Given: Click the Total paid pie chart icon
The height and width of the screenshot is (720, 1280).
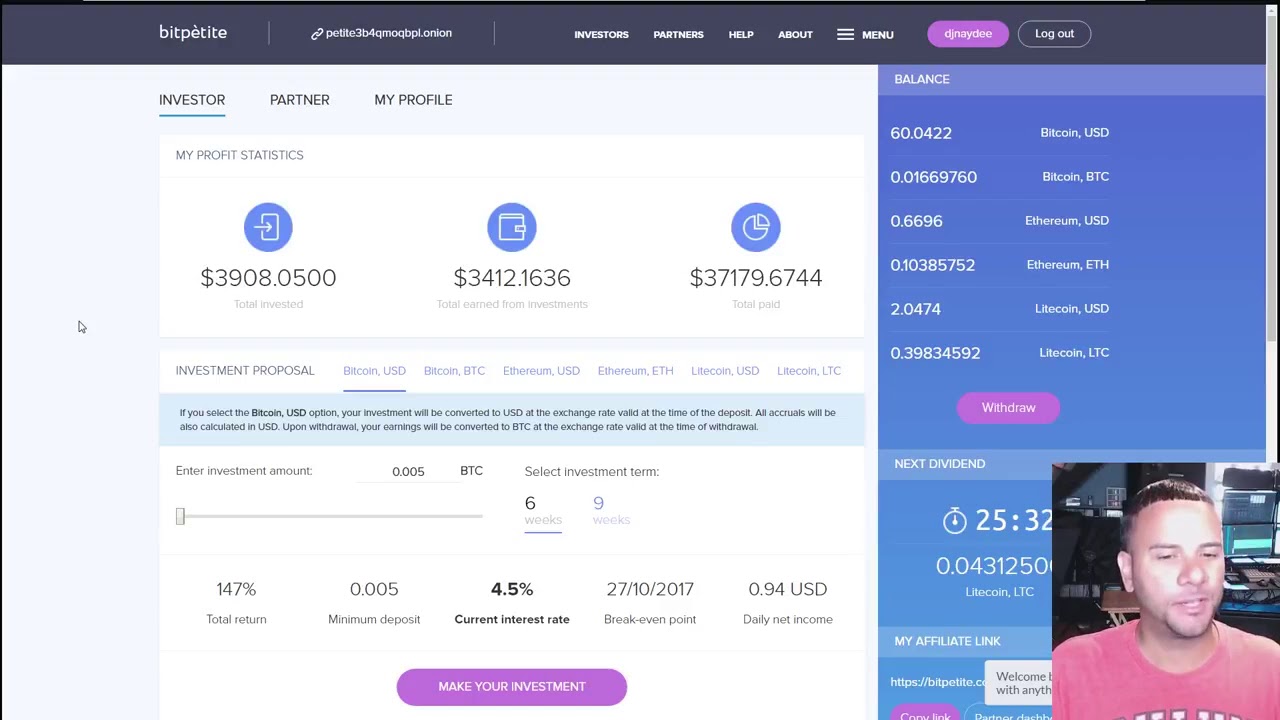Looking at the screenshot, I should (756, 227).
